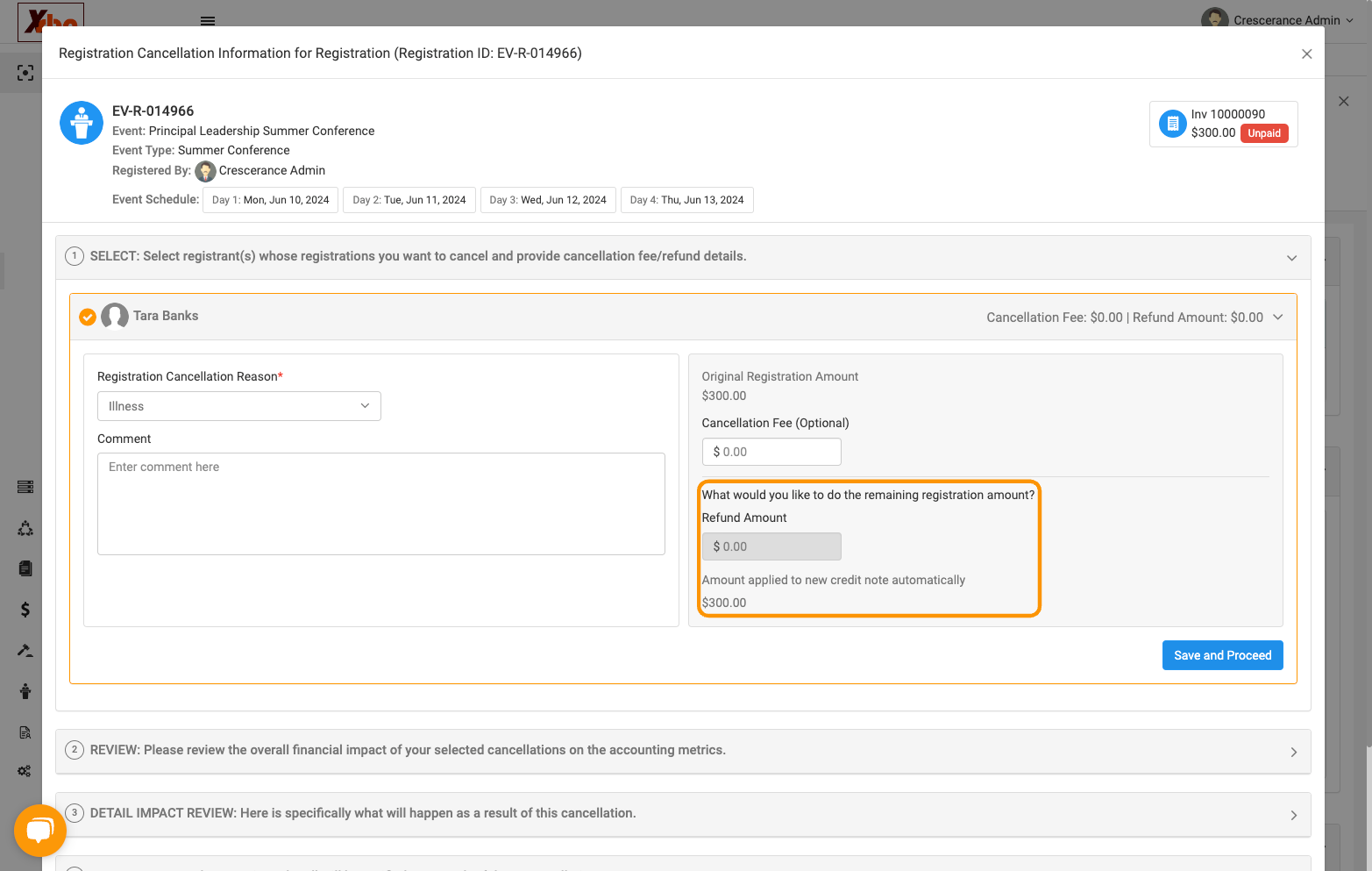Open the orange chat support bubble
The image size is (1372, 871).
click(x=40, y=830)
